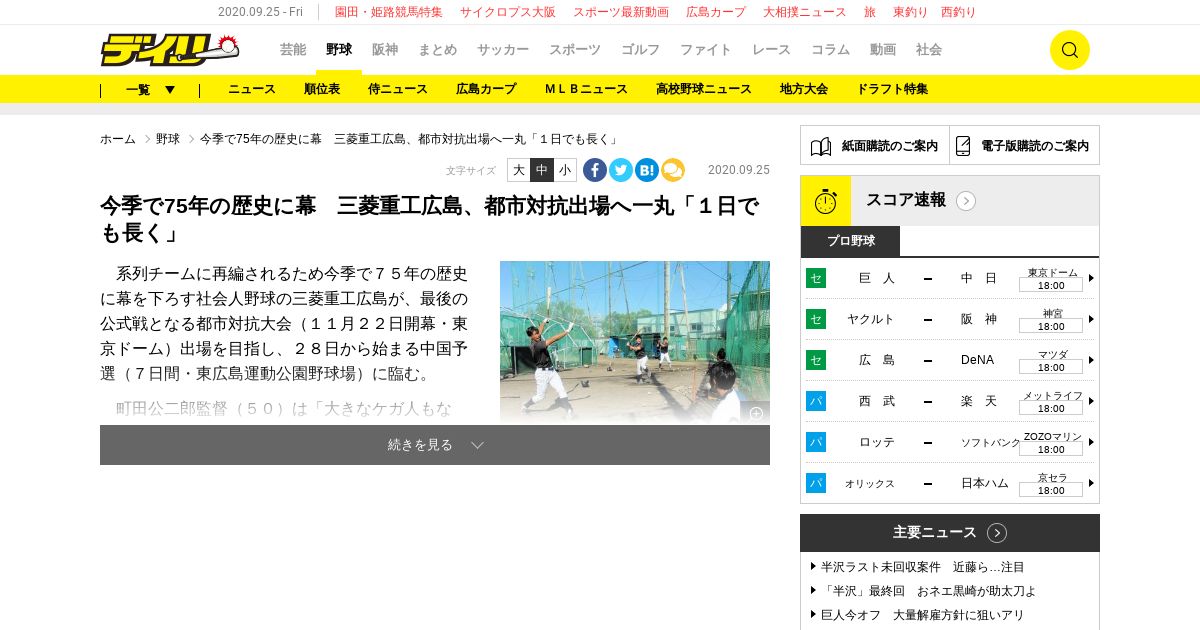Click the セ badge for 広島 vs DeNA
1200x630 pixels.
coord(816,360)
